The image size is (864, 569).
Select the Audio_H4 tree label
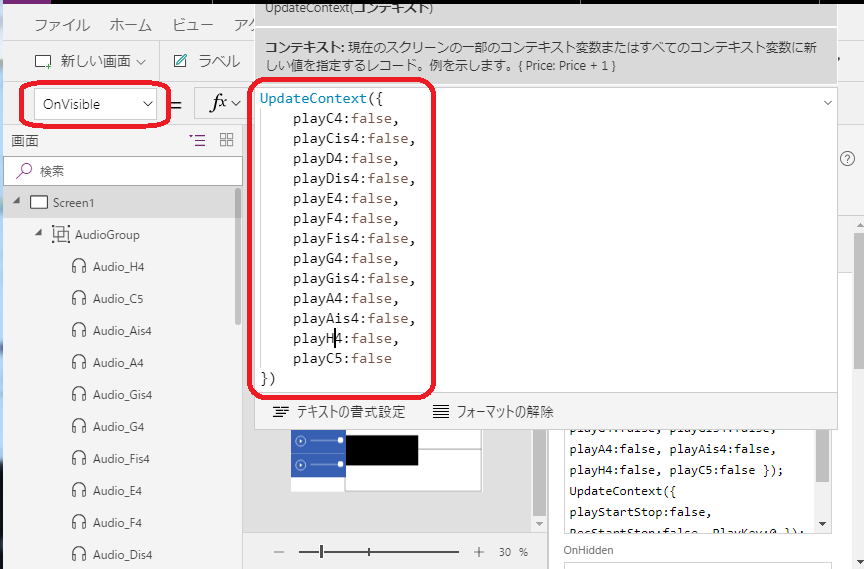(x=118, y=267)
